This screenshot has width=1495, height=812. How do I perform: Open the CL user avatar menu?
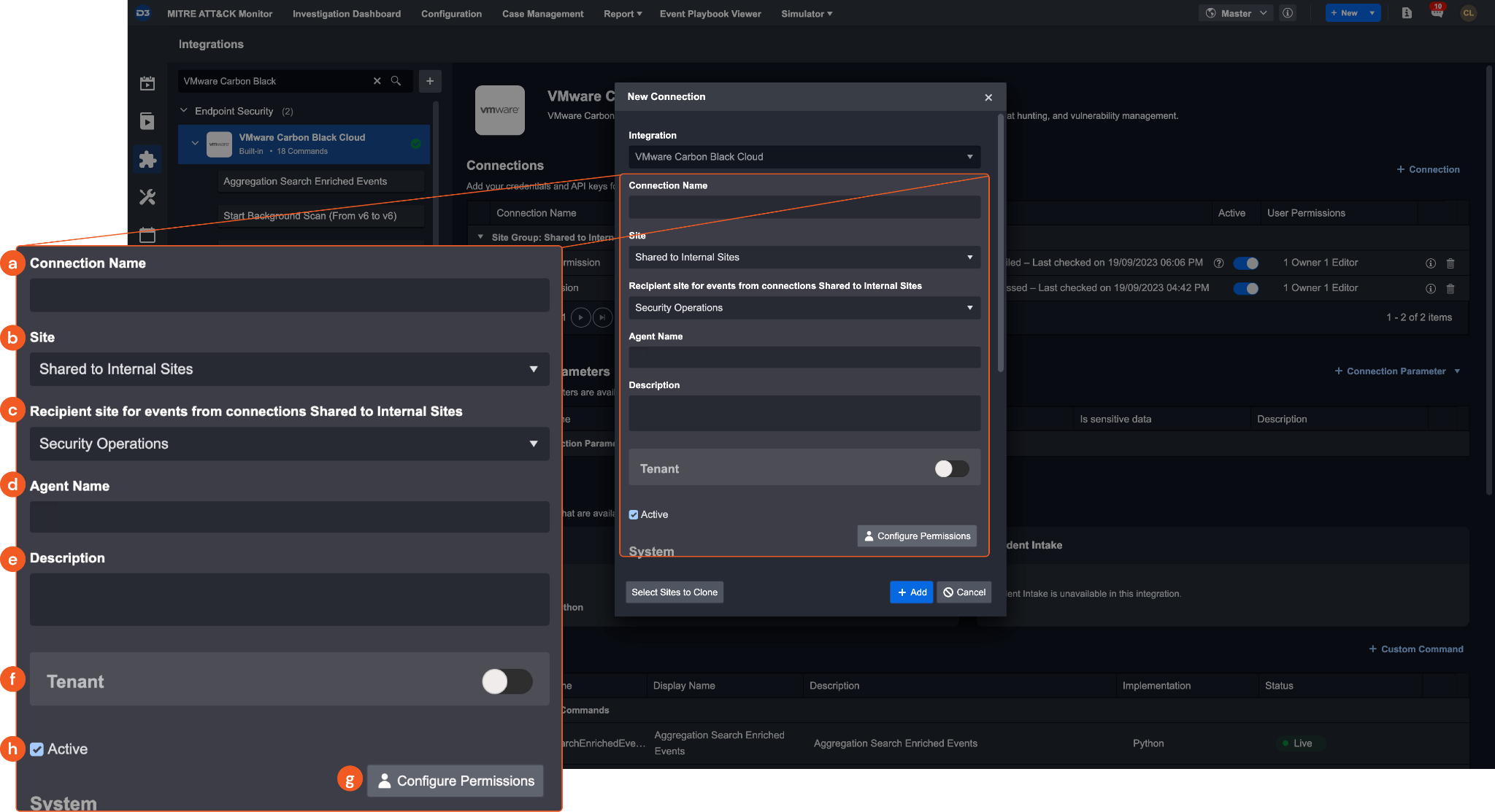coord(1468,13)
